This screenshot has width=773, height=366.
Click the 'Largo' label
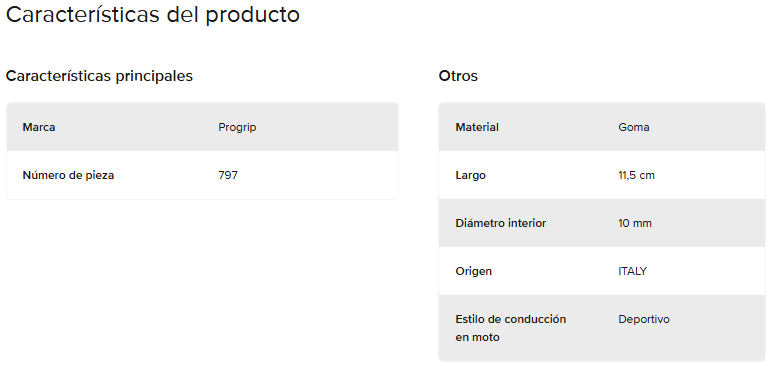pyautogui.click(x=470, y=175)
